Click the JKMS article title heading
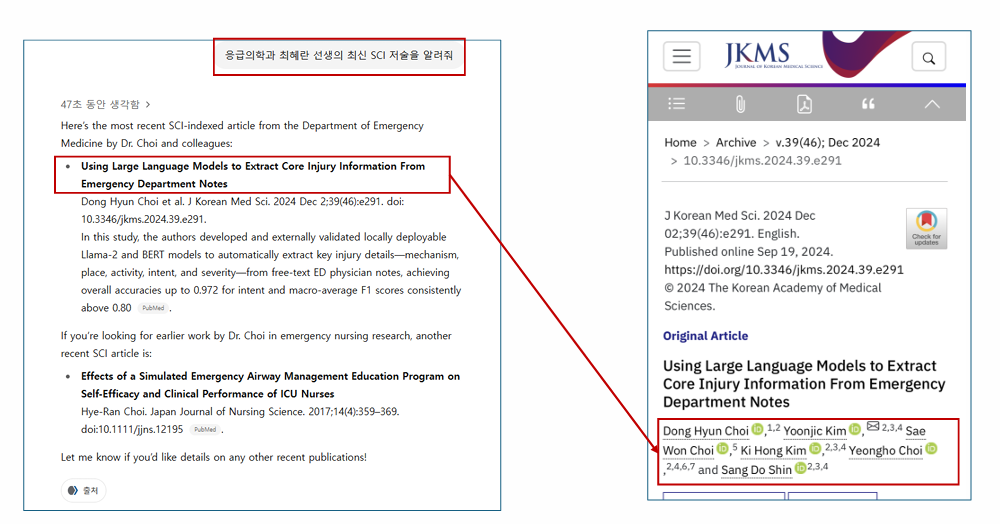 point(804,384)
